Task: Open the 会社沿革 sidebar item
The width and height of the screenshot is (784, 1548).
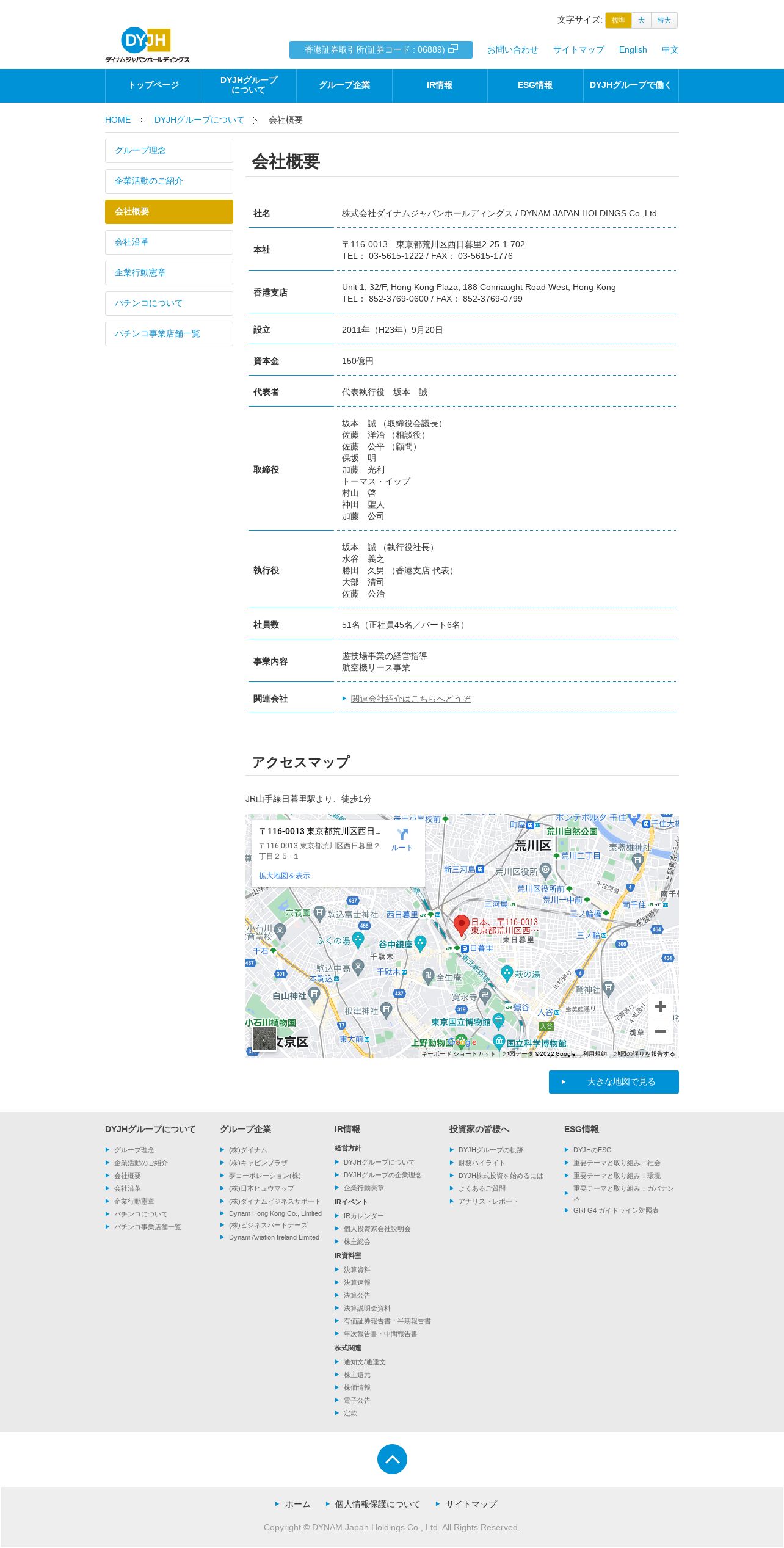Action: (169, 242)
